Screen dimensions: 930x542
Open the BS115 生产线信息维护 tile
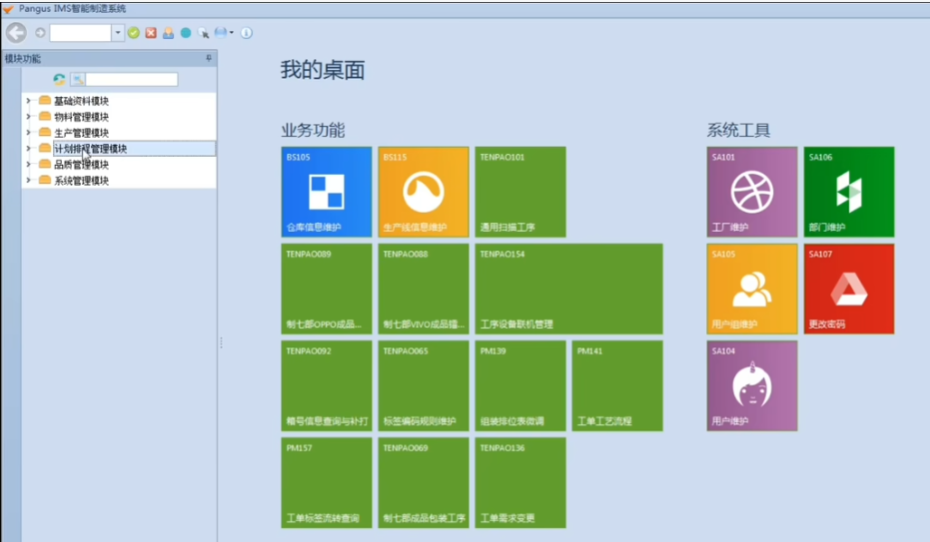tap(423, 192)
